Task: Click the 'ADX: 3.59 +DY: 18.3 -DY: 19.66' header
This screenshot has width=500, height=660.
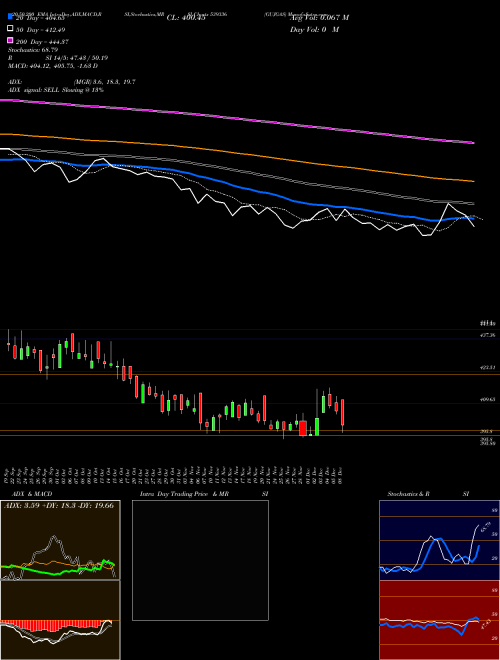Action: (59, 505)
